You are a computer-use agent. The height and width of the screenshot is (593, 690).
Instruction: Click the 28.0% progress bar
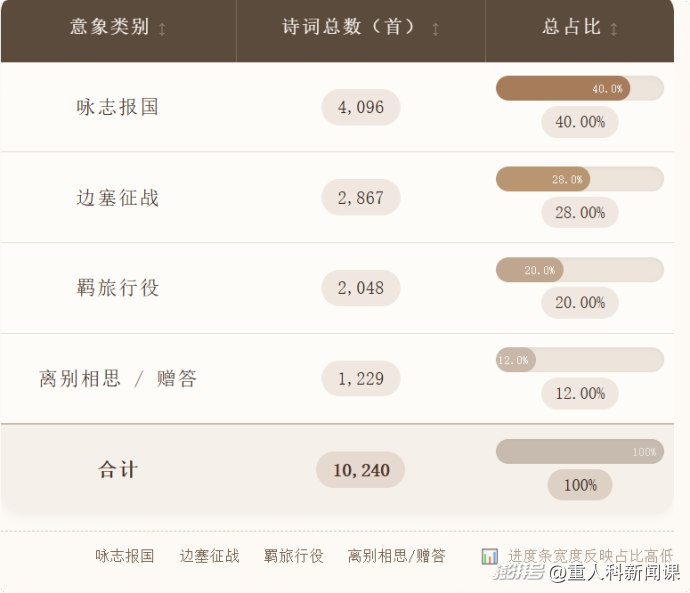(580, 179)
